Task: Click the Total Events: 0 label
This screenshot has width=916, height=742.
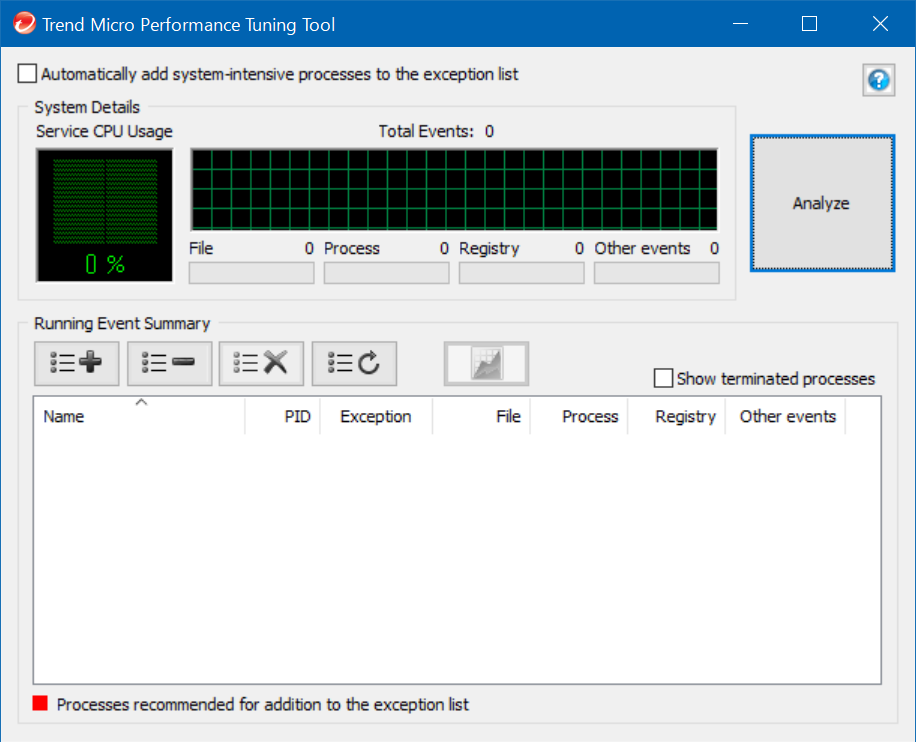Action: tap(436, 131)
